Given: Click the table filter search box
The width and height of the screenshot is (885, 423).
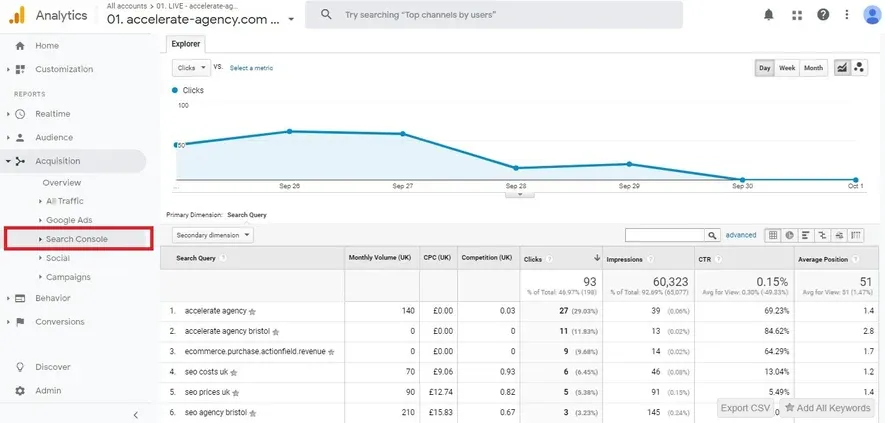Looking at the screenshot, I should coord(665,235).
